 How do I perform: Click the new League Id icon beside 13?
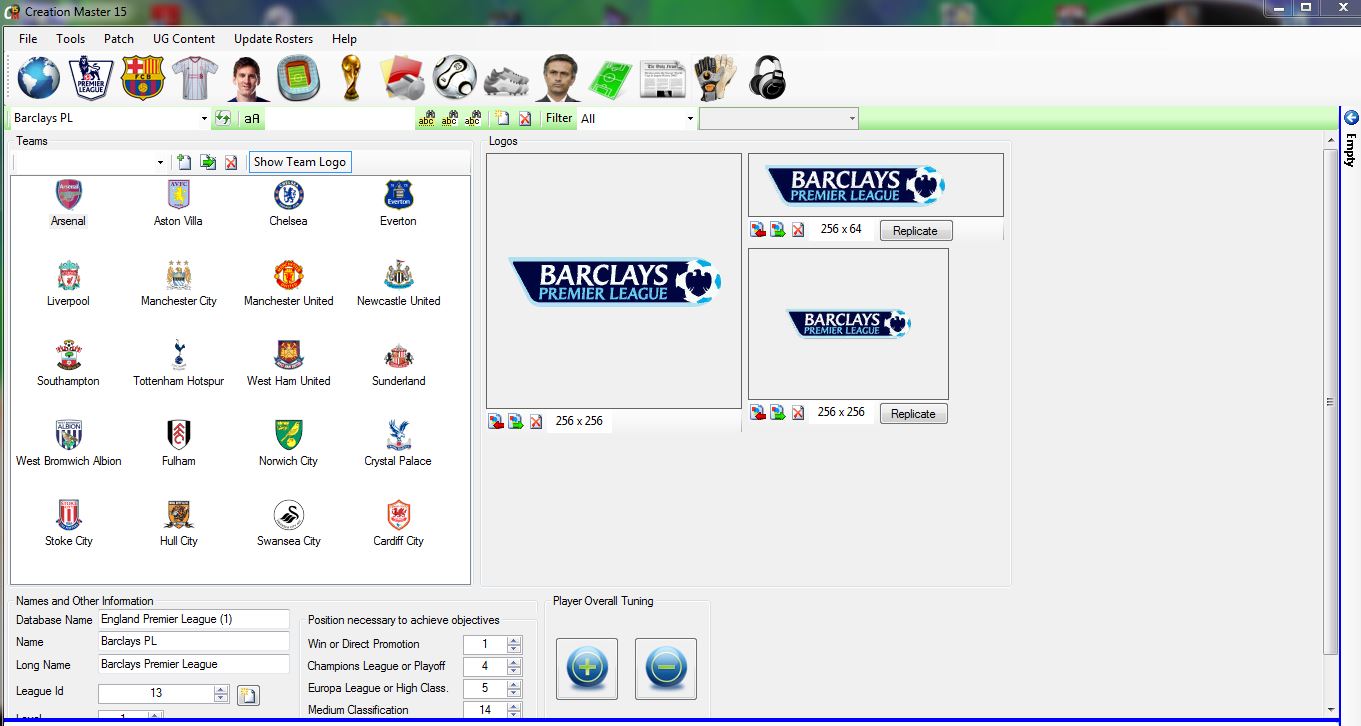point(248,695)
